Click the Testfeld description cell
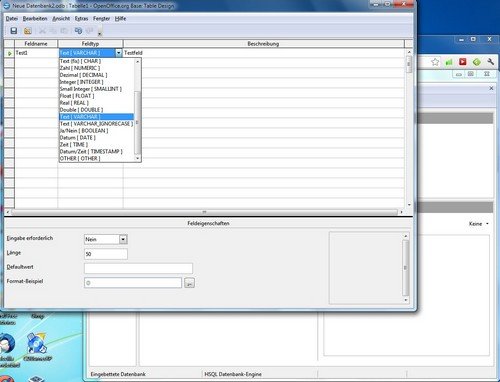500x382 pixels. [264, 53]
